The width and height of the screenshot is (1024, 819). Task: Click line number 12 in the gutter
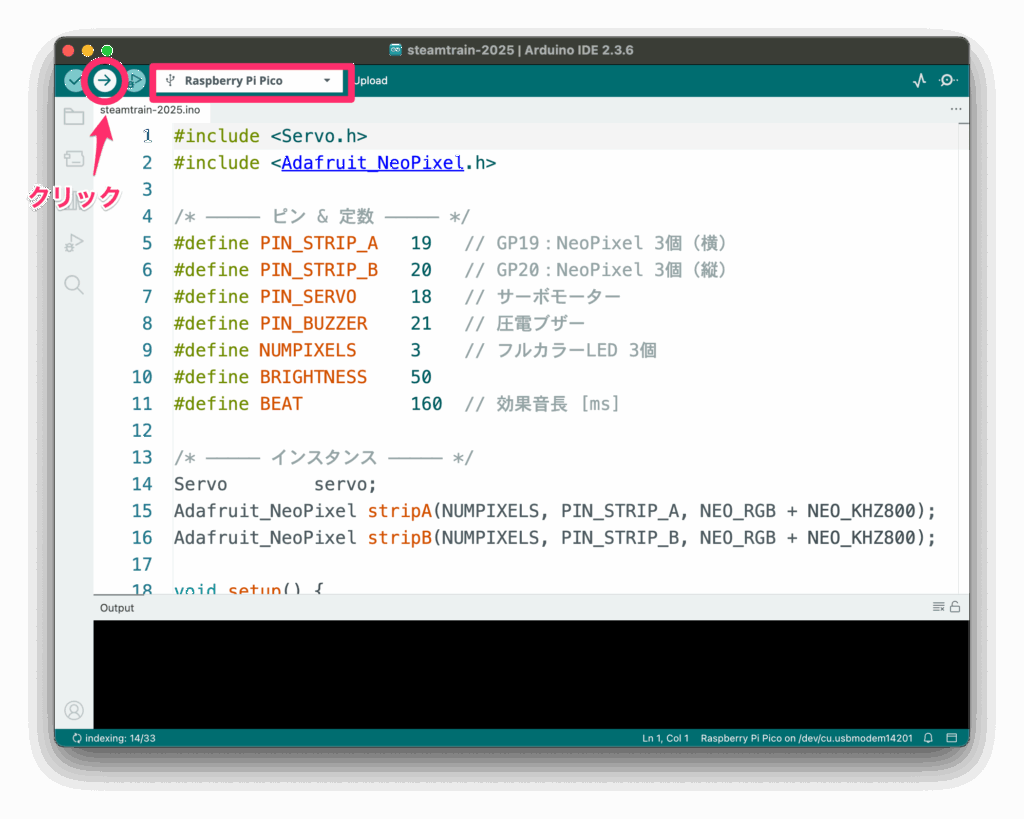(x=142, y=430)
